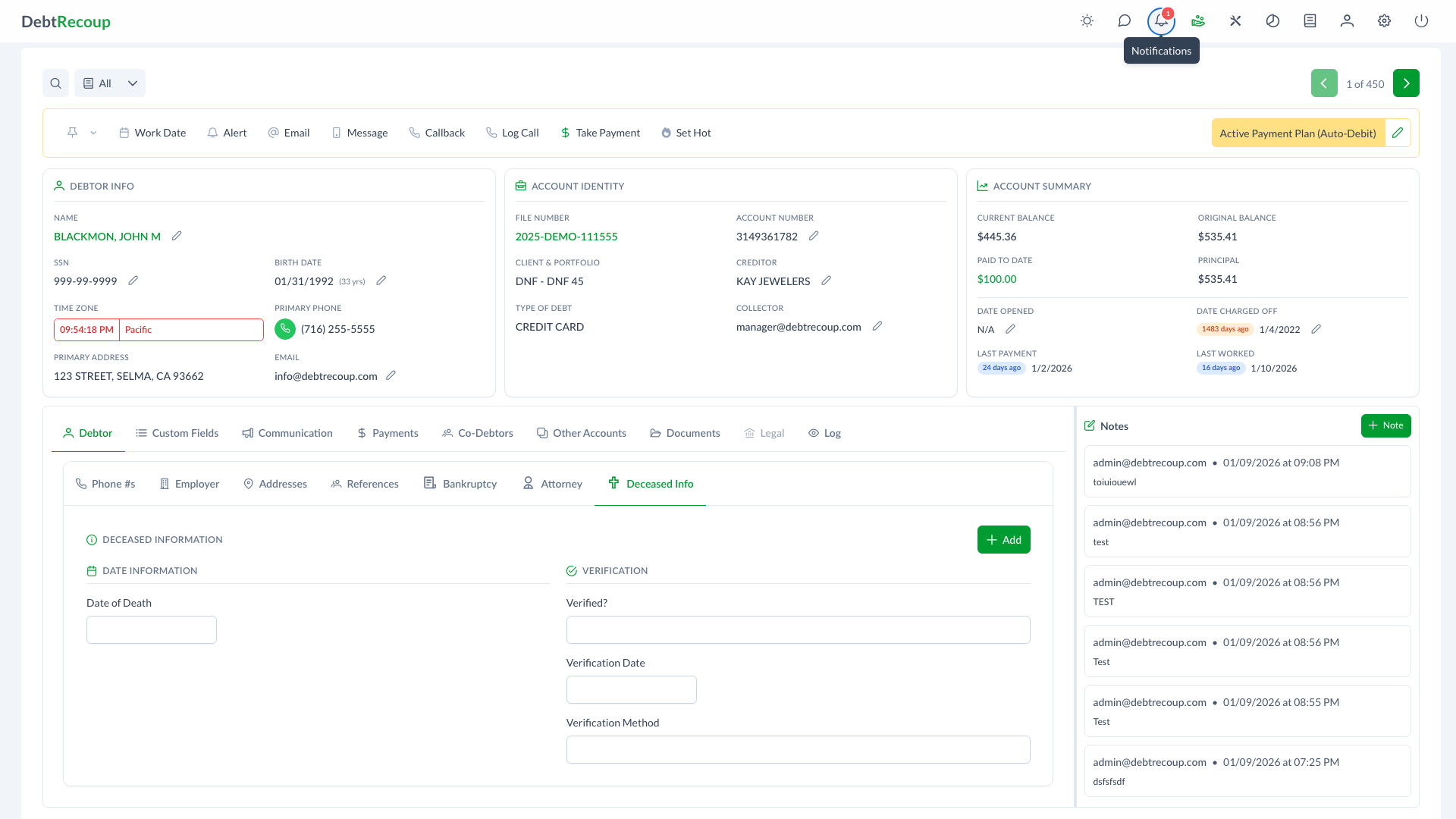
Task: Open the chat bubble icon in the header
Action: pyautogui.click(x=1124, y=21)
